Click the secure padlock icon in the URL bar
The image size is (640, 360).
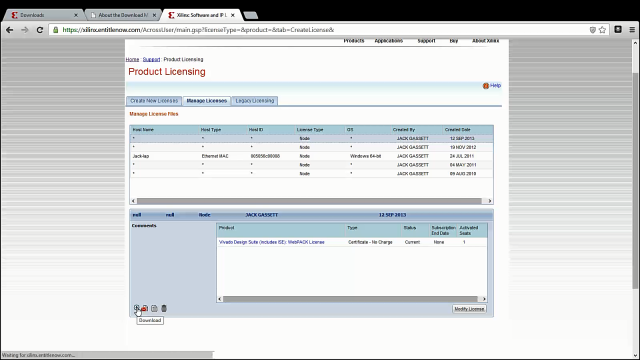coord(56,30)
